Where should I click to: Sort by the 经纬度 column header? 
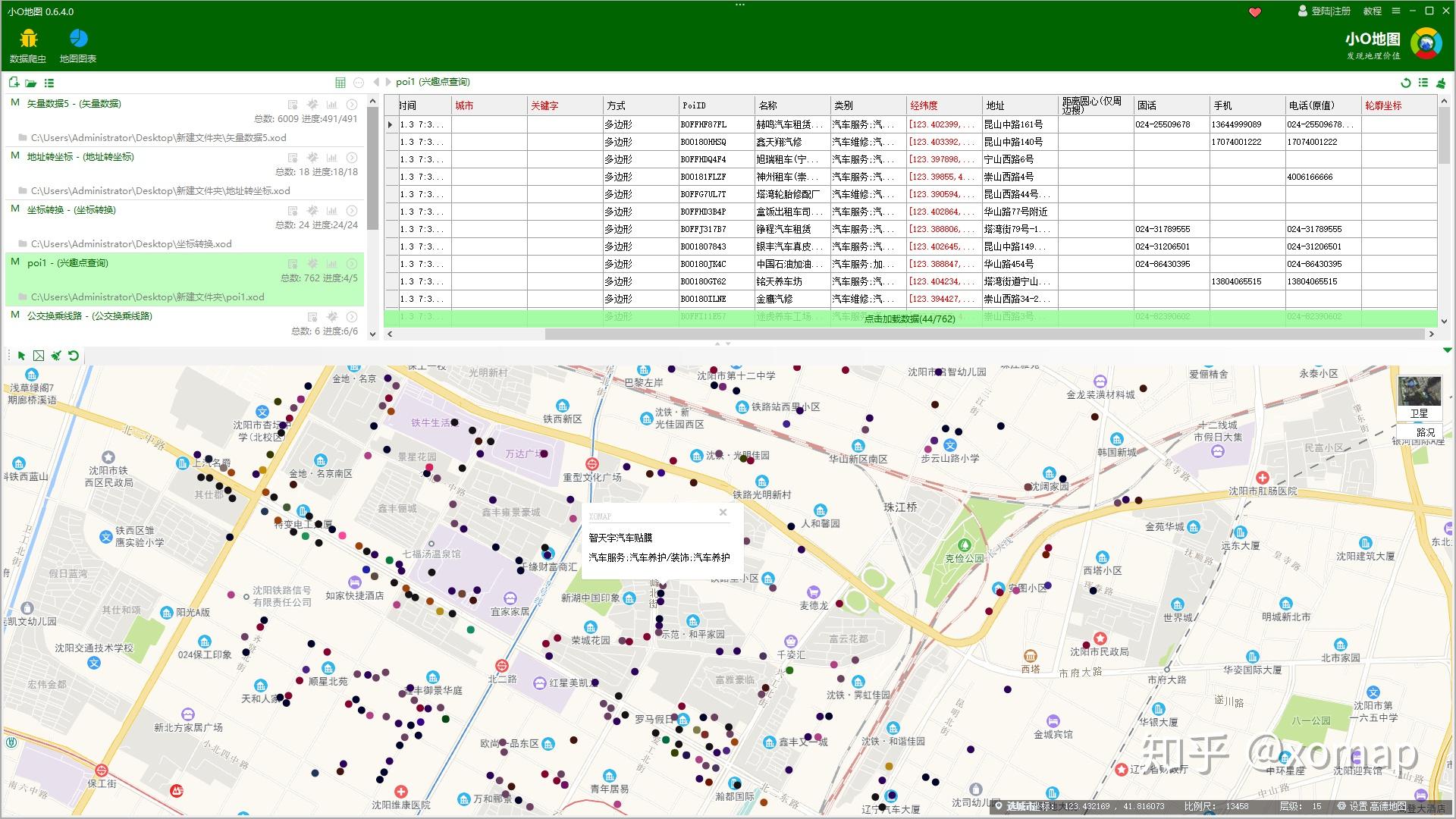[944, 105]
